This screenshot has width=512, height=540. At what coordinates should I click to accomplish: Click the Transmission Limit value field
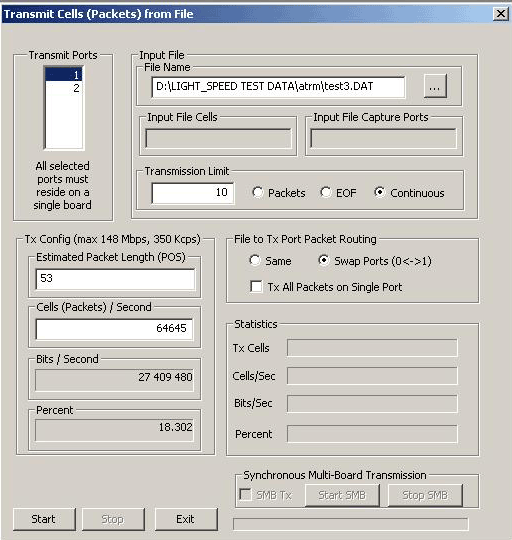click(x=193, y=193)
